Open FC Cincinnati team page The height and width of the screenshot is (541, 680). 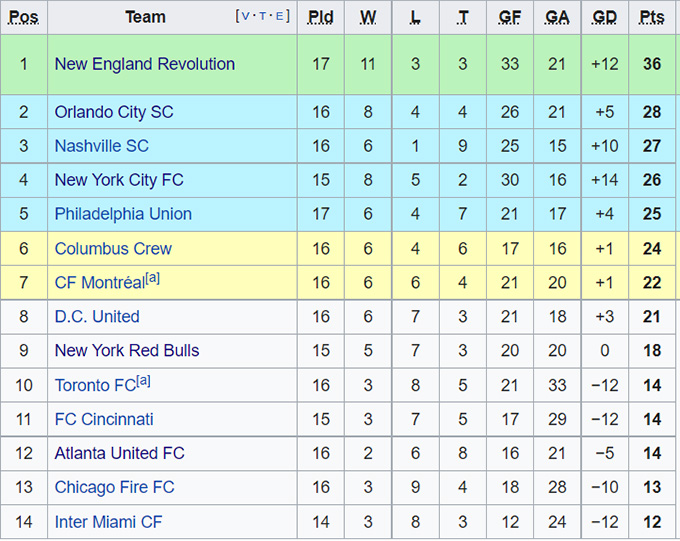pos(104,420)
